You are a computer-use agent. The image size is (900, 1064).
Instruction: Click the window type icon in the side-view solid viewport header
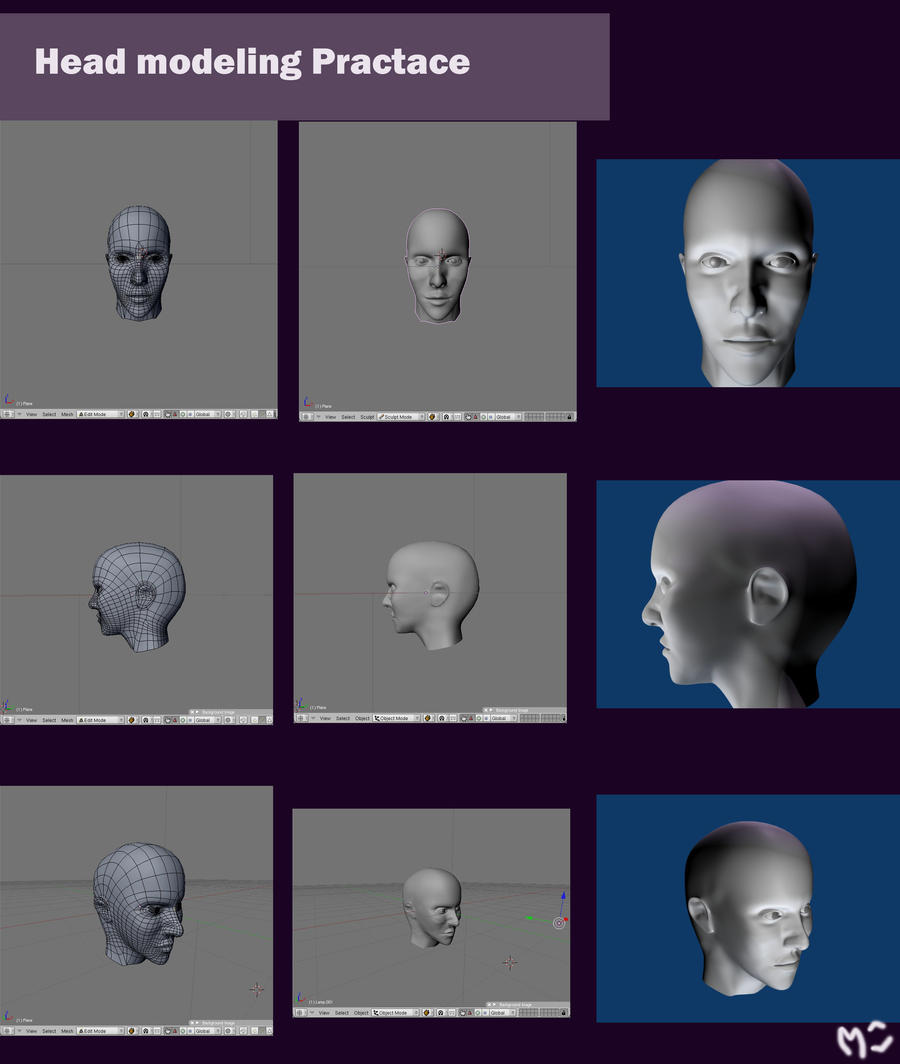click(x=301, y=718)
